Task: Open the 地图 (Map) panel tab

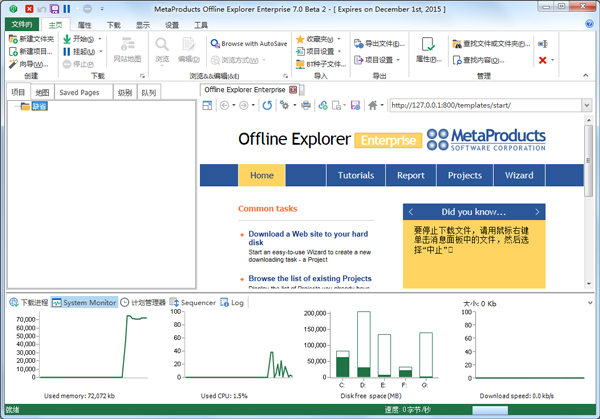Action: click(42, 92)
